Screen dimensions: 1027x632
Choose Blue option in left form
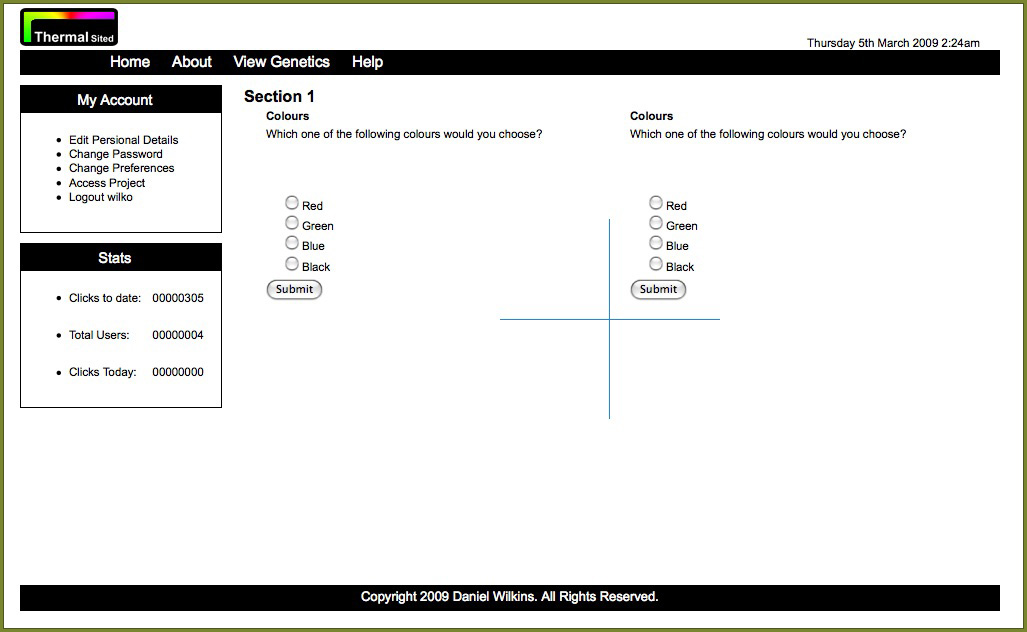292,243
